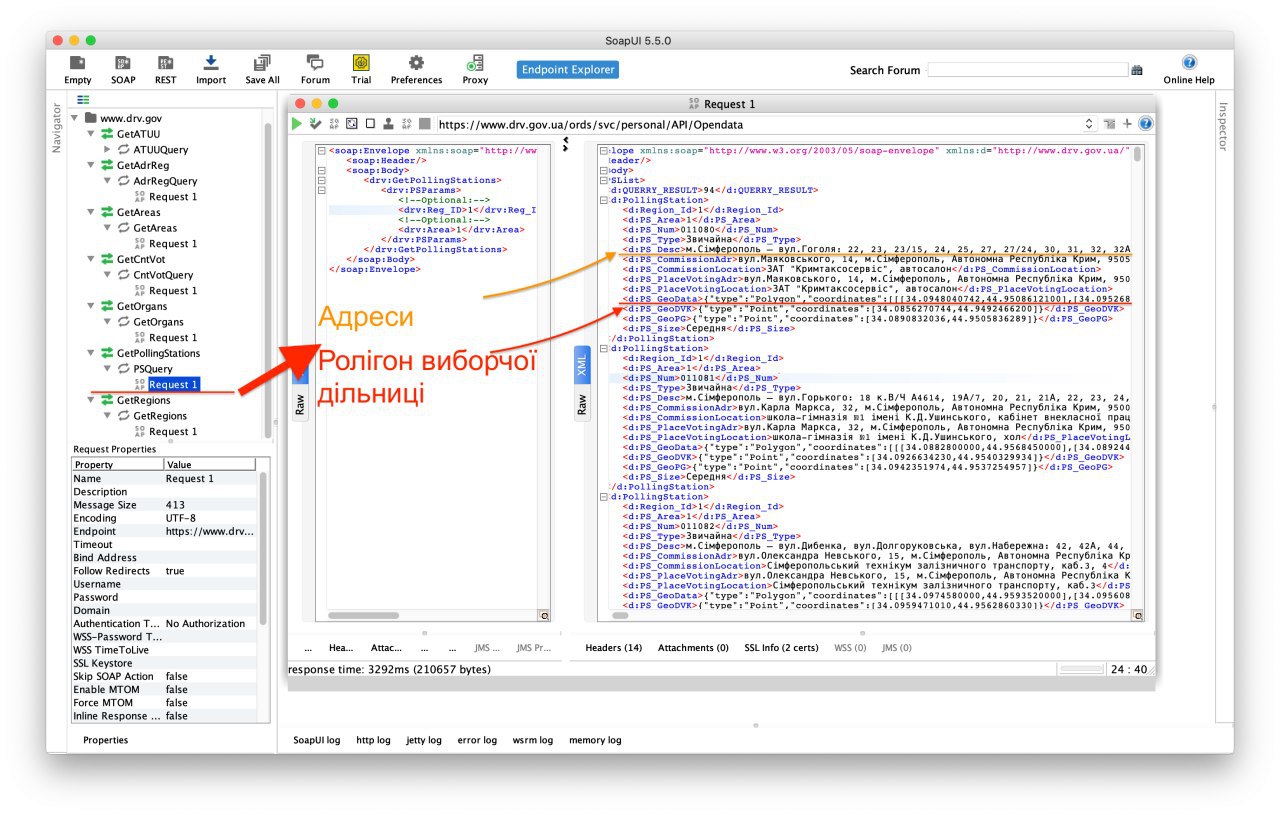The image size is (1280, 815).
Task: Click the find icon below the request editor
Action: tap(545, 616)
